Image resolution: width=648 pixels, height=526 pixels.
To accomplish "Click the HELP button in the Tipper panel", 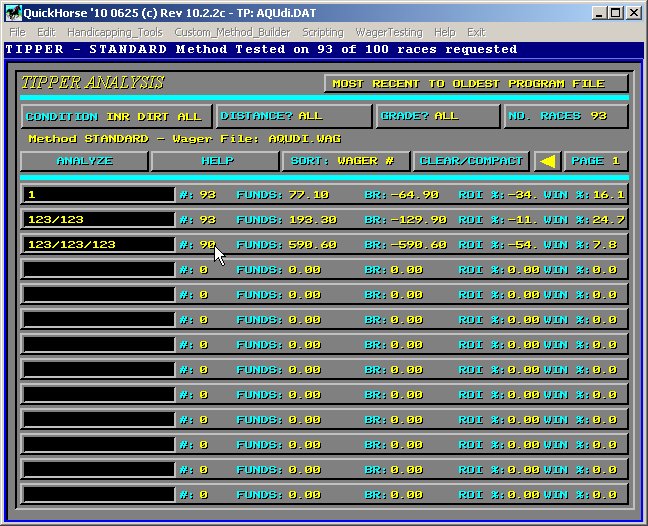I will [216, 161].
